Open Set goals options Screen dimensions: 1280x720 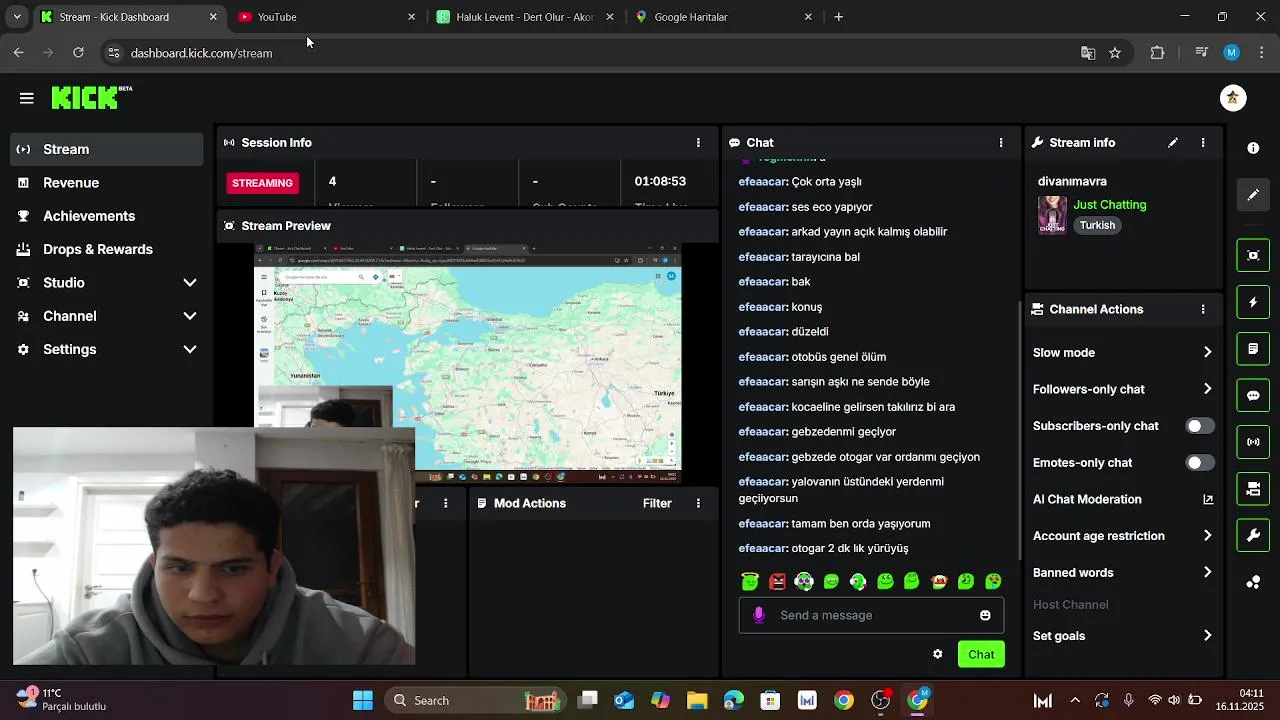click(1123, 636)
